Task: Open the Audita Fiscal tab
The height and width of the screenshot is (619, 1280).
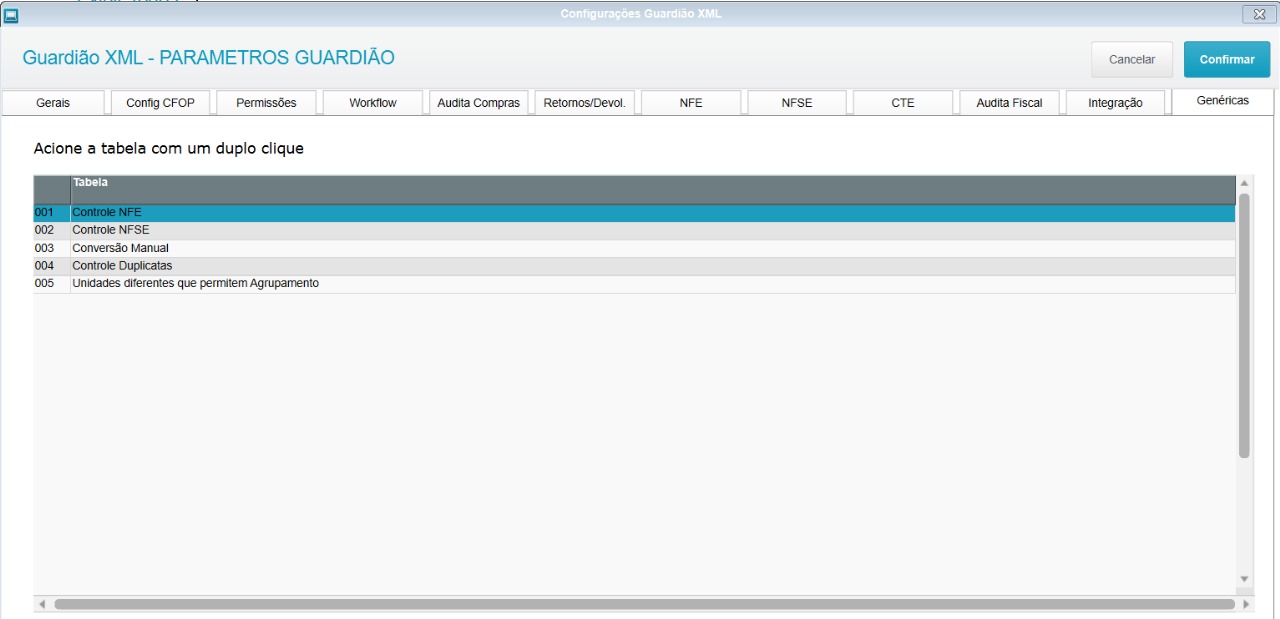Action: point(1009,103)
